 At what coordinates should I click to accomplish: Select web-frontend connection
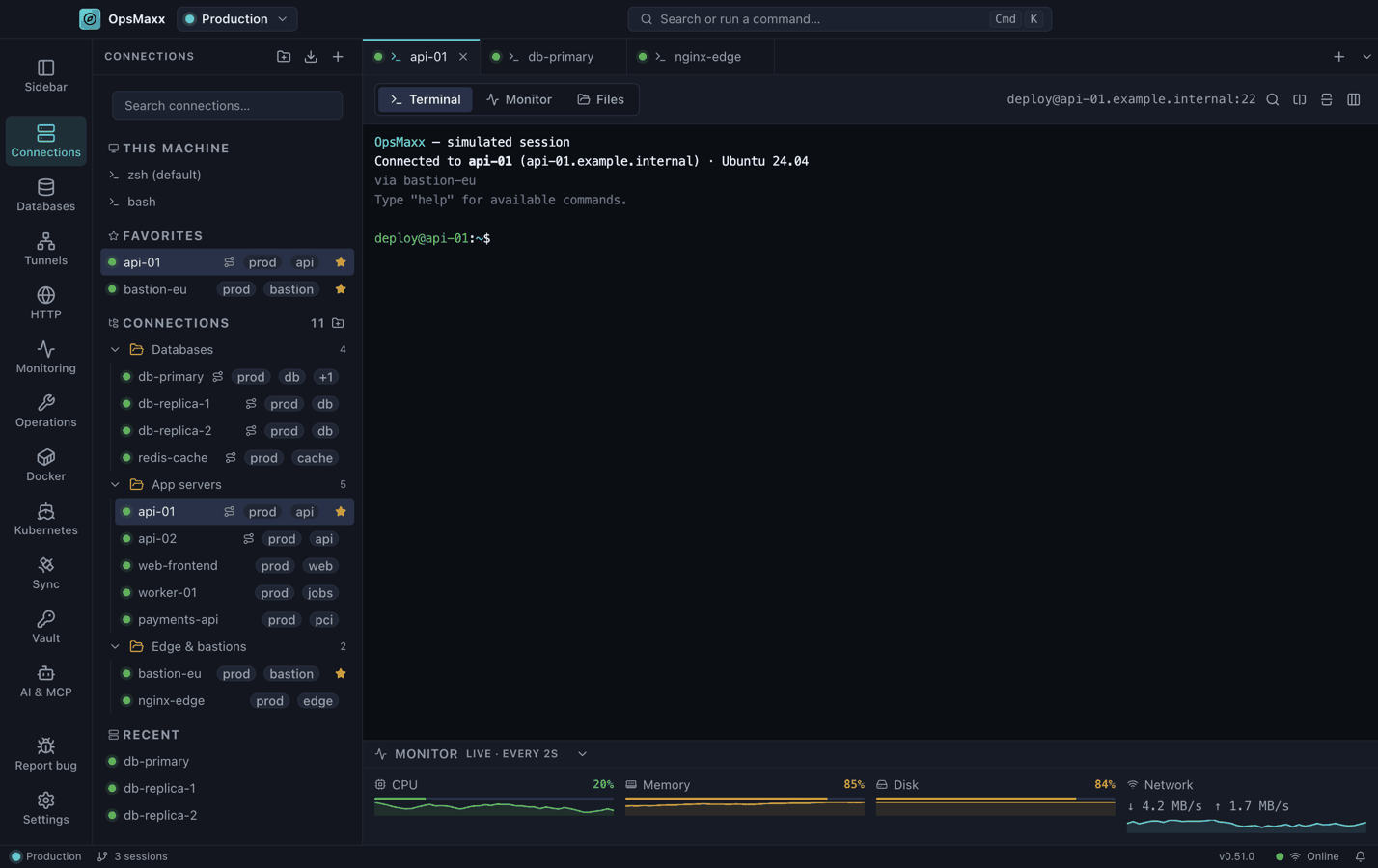tap(234, 566)
